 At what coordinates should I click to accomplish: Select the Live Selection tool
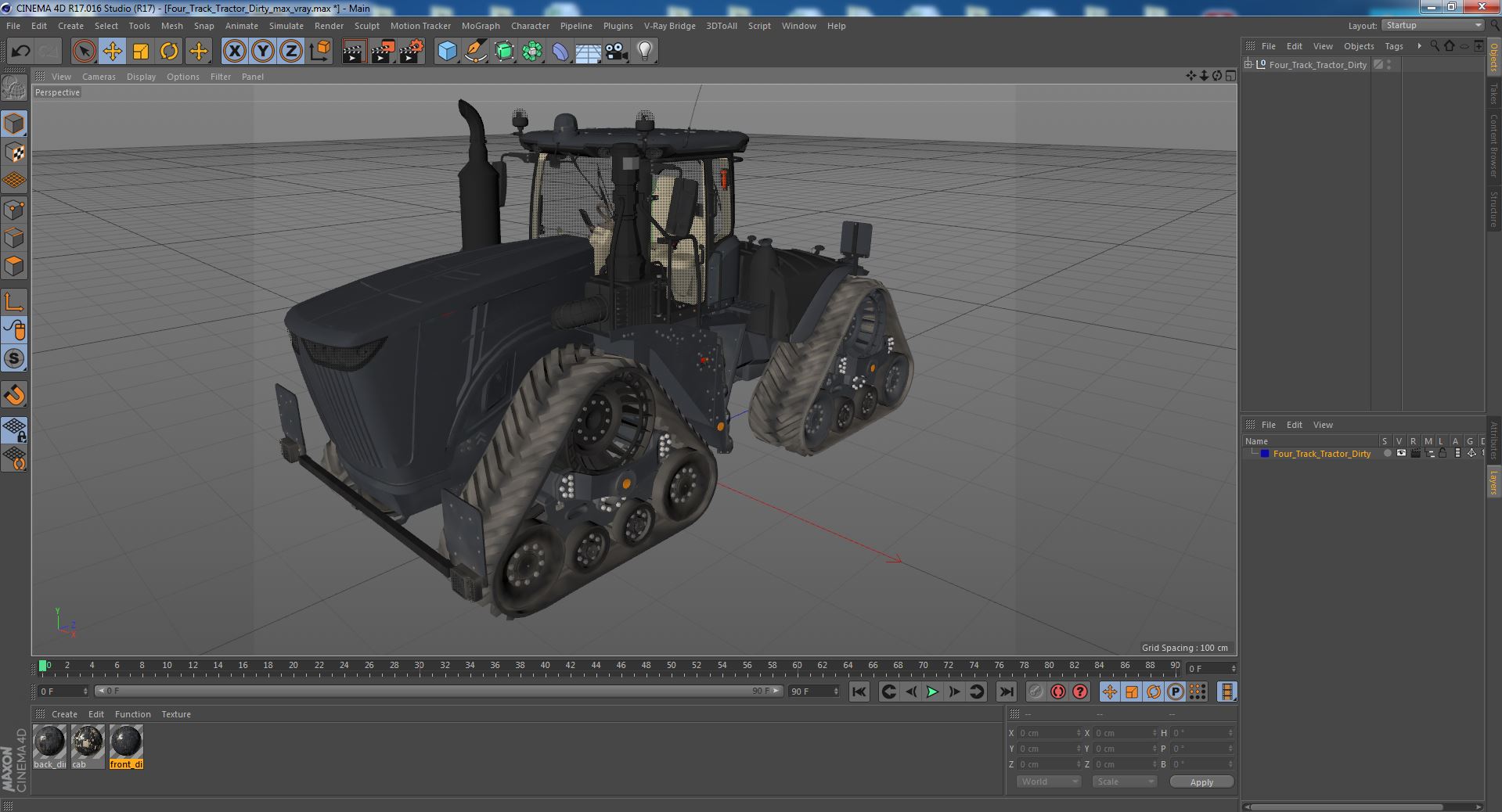click(x=84, y=52)
